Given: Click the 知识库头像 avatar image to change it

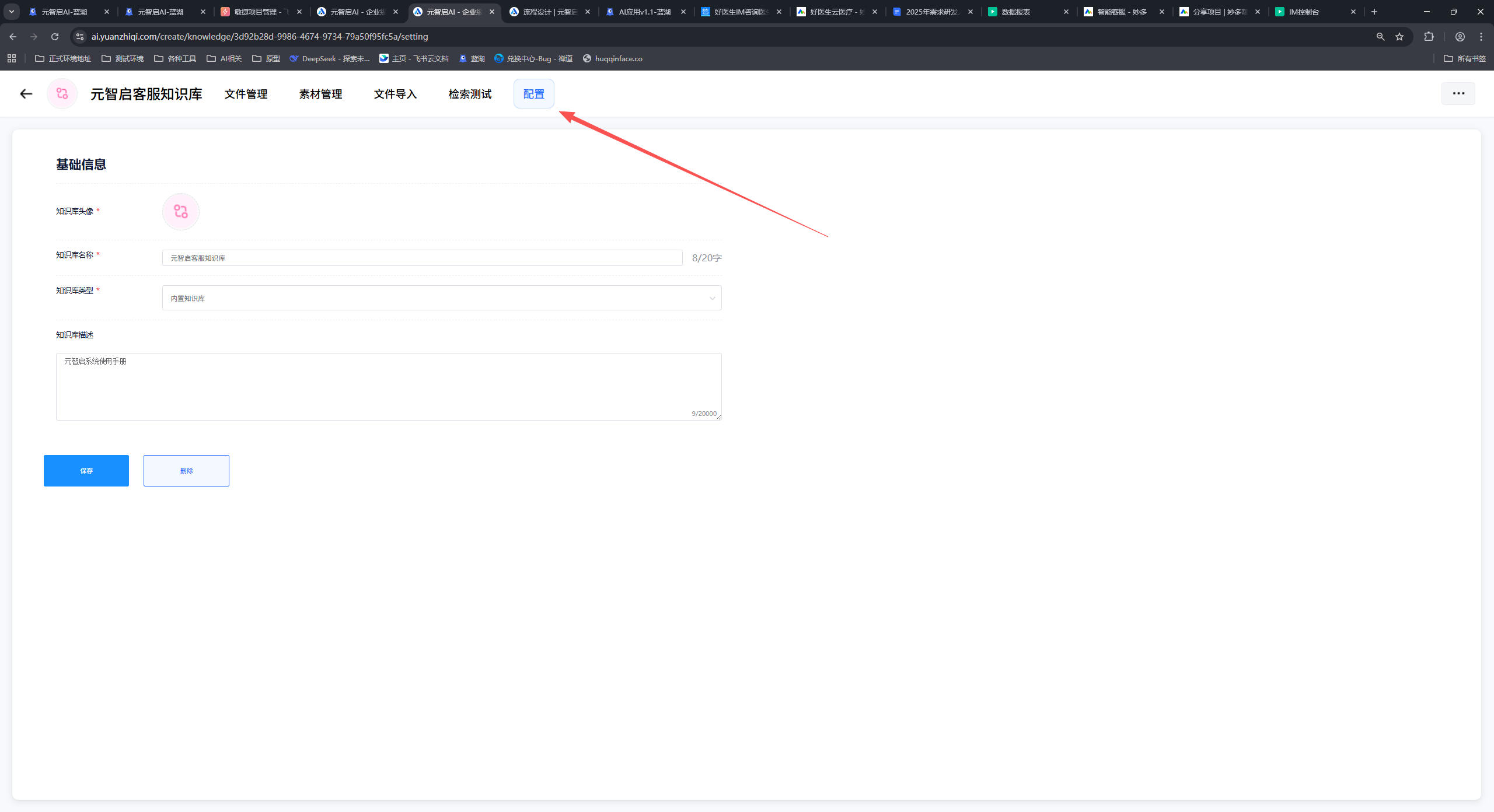Looking at the screenshot, I should click(x=181, y=212).
